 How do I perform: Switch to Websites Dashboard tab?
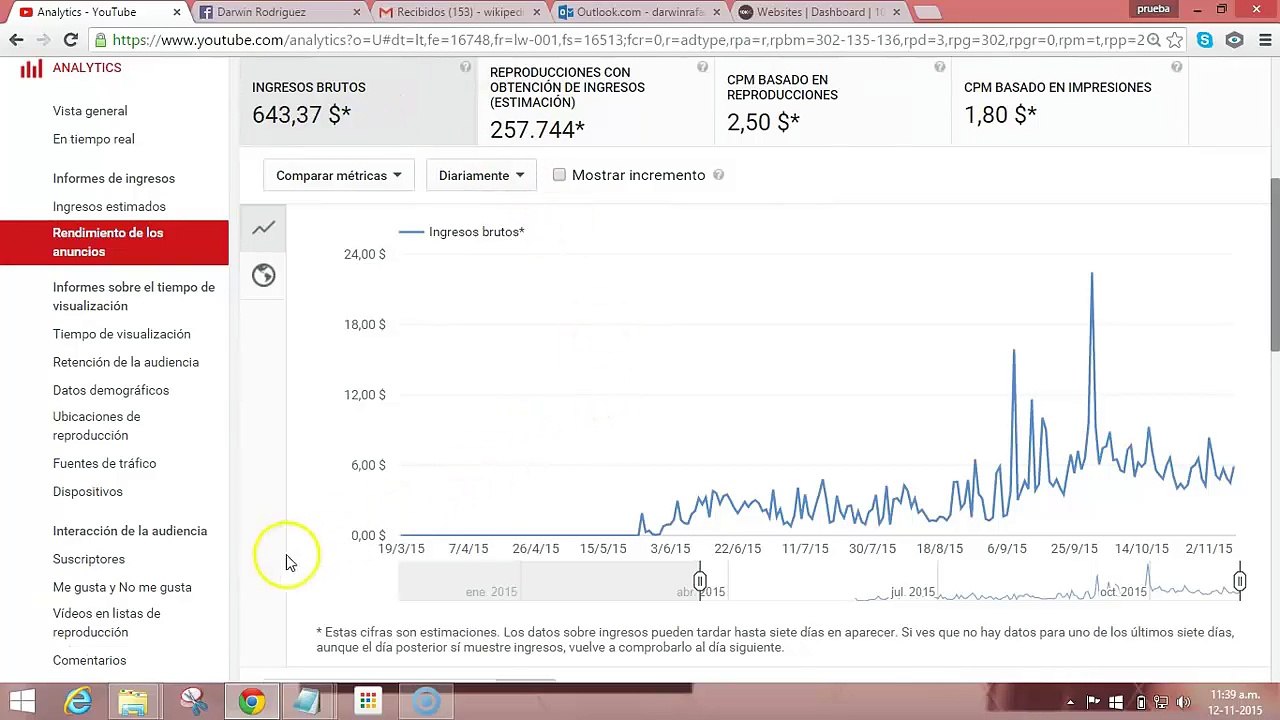(818, 12)
